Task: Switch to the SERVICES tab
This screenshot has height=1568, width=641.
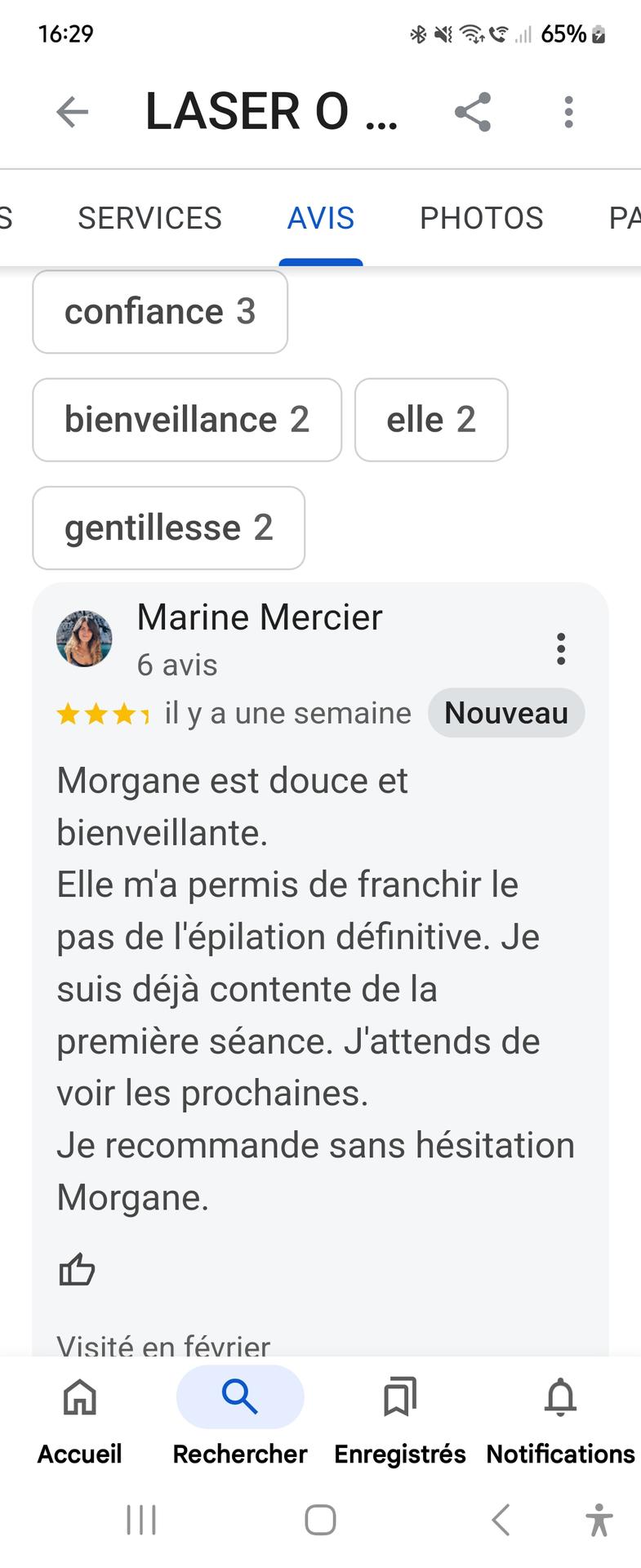Action: click(149, 218)
